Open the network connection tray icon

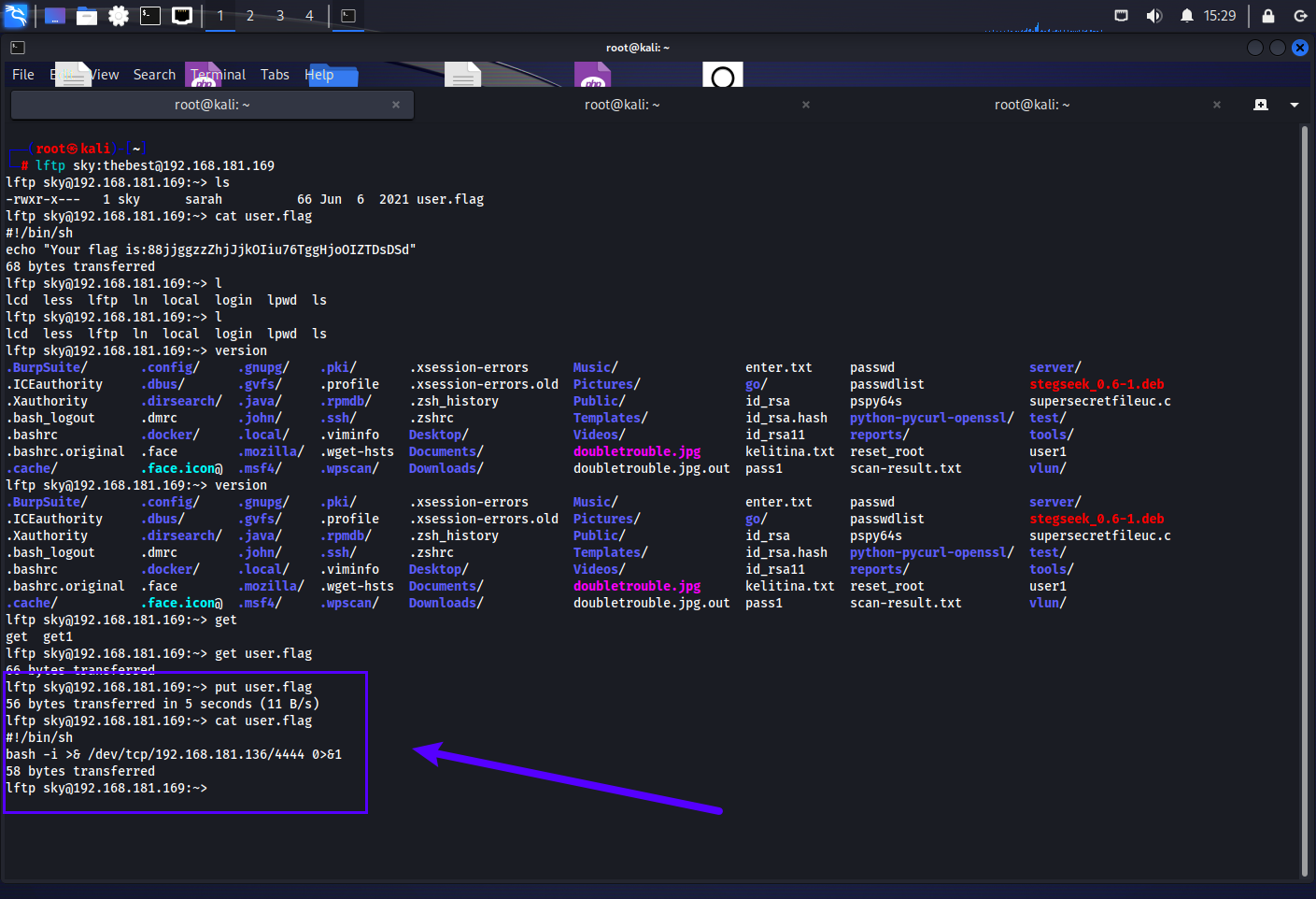pyautogui.click(x=1122, y=16)
